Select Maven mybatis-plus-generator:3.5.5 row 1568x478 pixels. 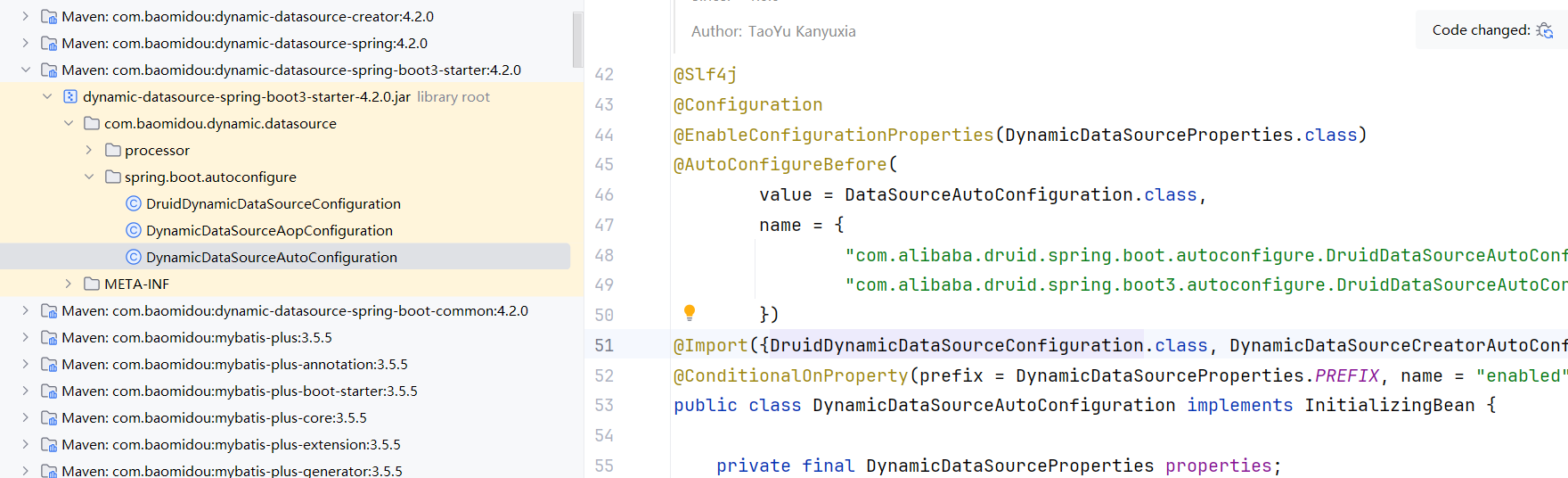[x=285, y=470]
